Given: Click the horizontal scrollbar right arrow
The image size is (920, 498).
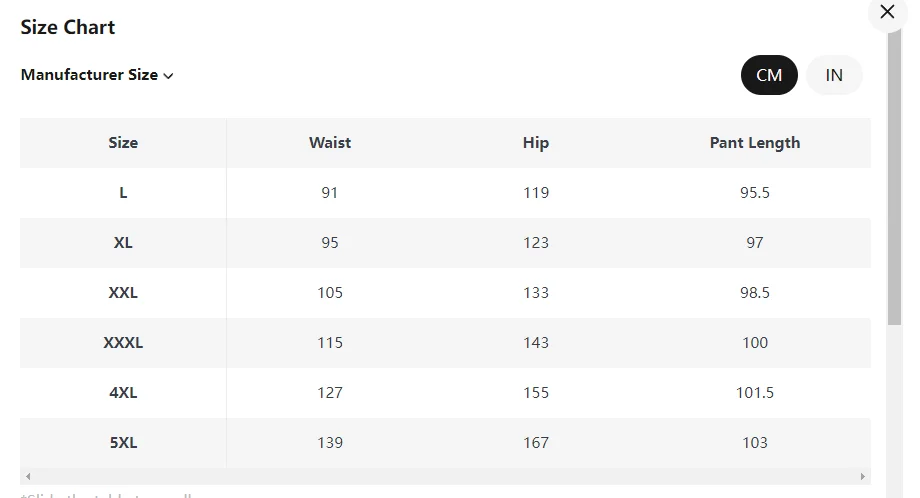Looking at the screenshot, I should tap(862, 476).
